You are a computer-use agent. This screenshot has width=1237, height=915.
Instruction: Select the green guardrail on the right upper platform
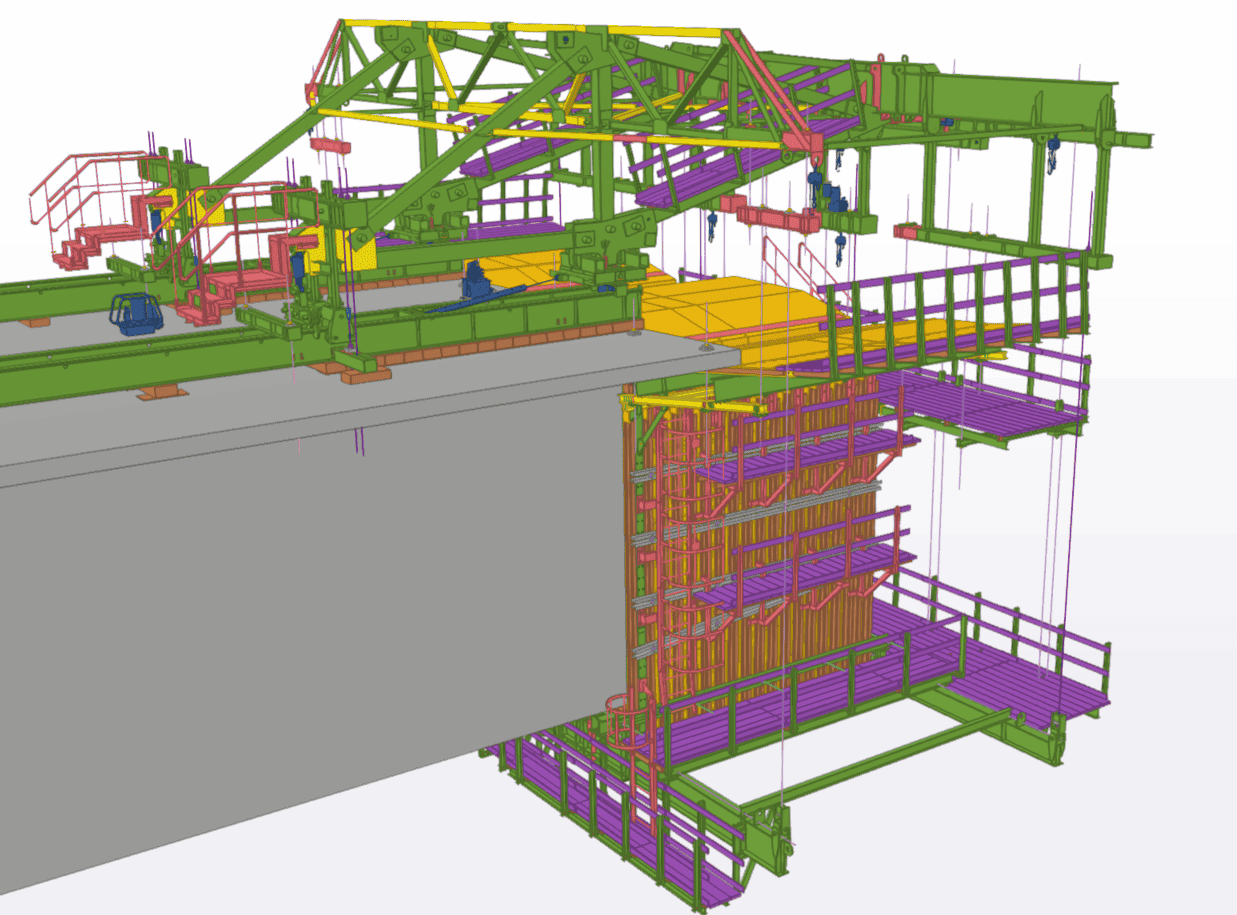coord(960,300)
